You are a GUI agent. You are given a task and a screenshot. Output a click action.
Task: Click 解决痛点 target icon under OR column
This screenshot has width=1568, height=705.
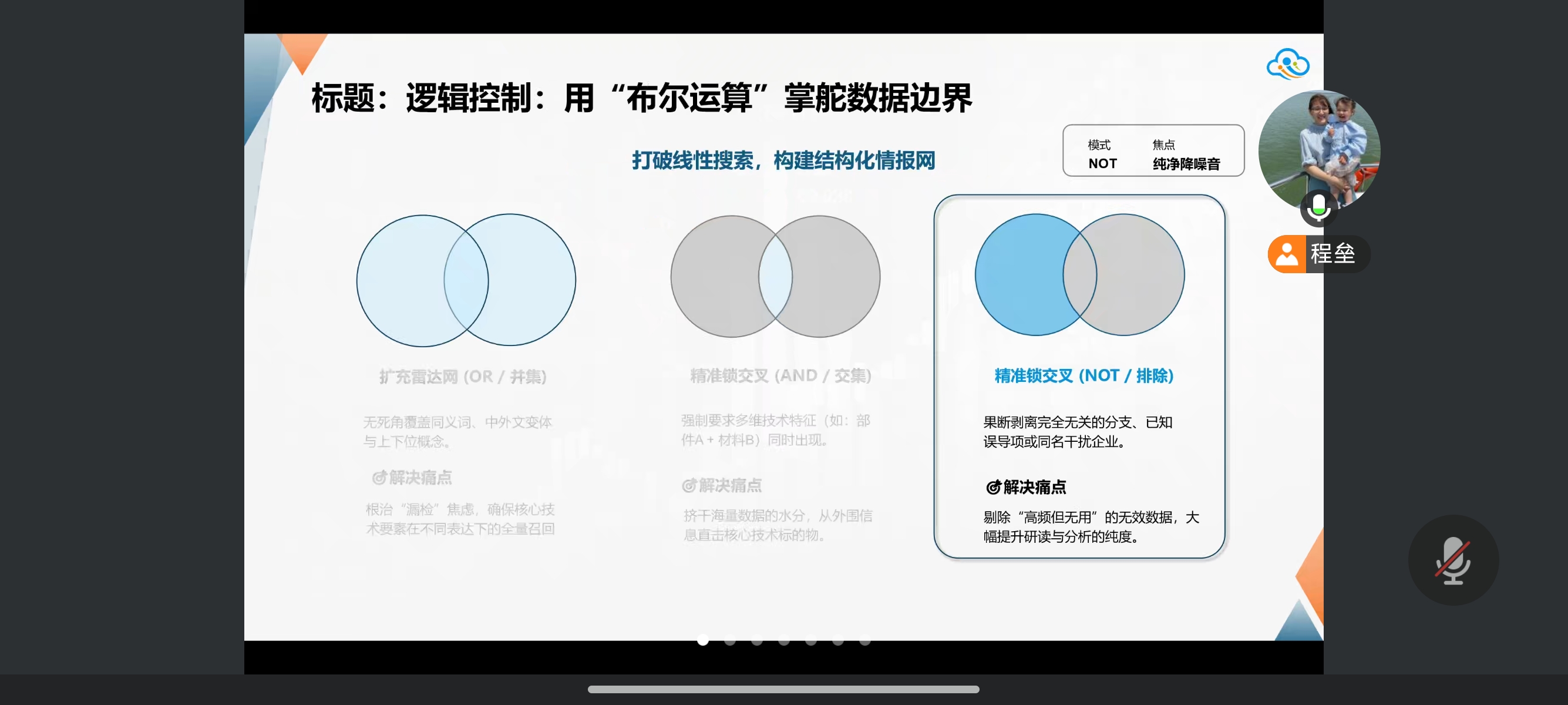(379, 478)
